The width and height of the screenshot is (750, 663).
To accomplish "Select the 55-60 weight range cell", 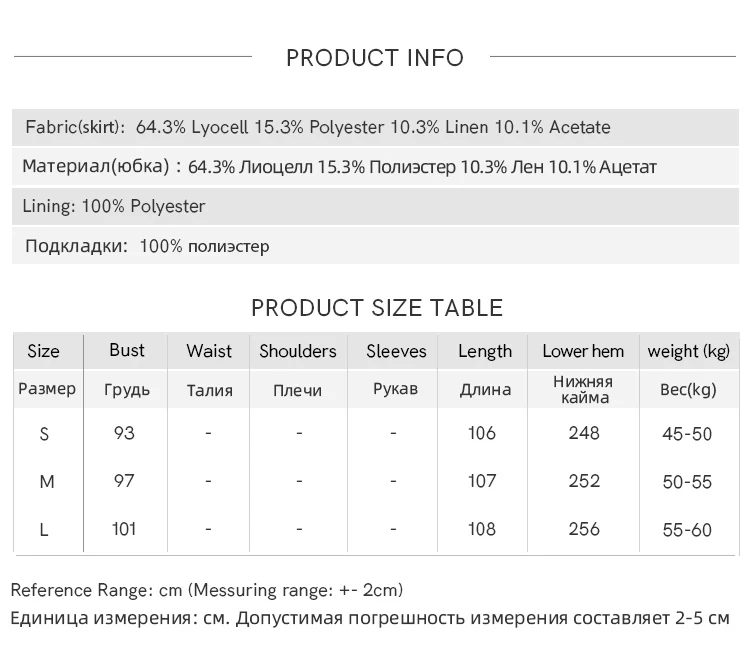I will (x=687, y=530).
